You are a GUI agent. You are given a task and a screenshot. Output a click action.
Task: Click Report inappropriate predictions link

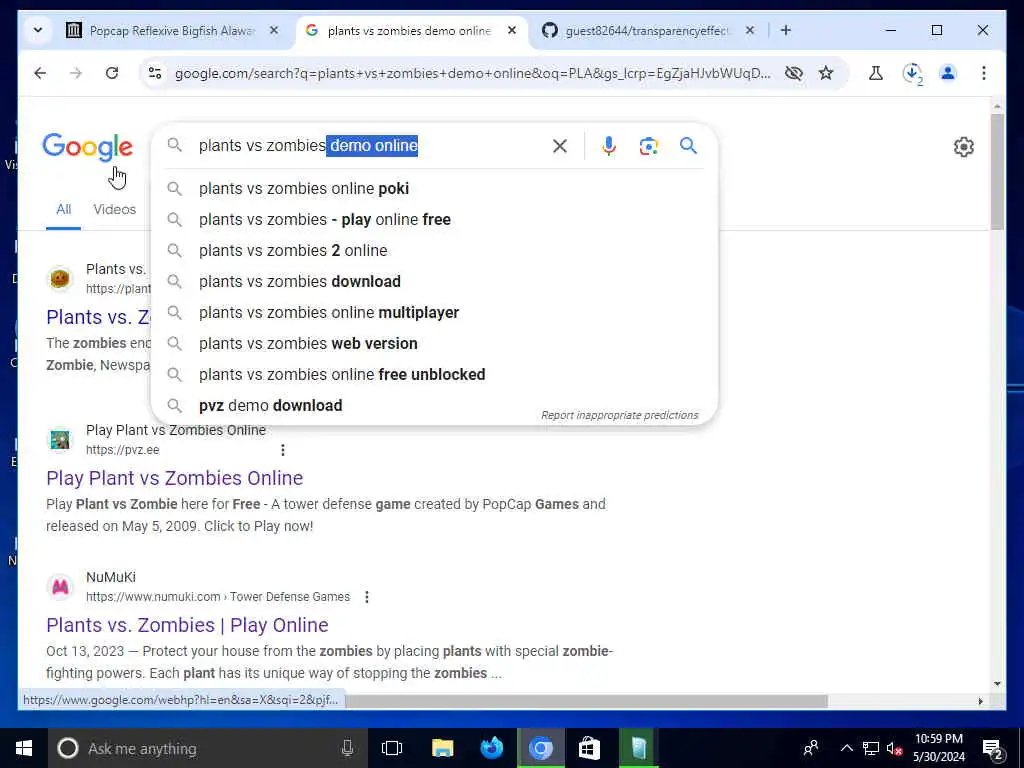pyautogui.click(x=619, y=415)
